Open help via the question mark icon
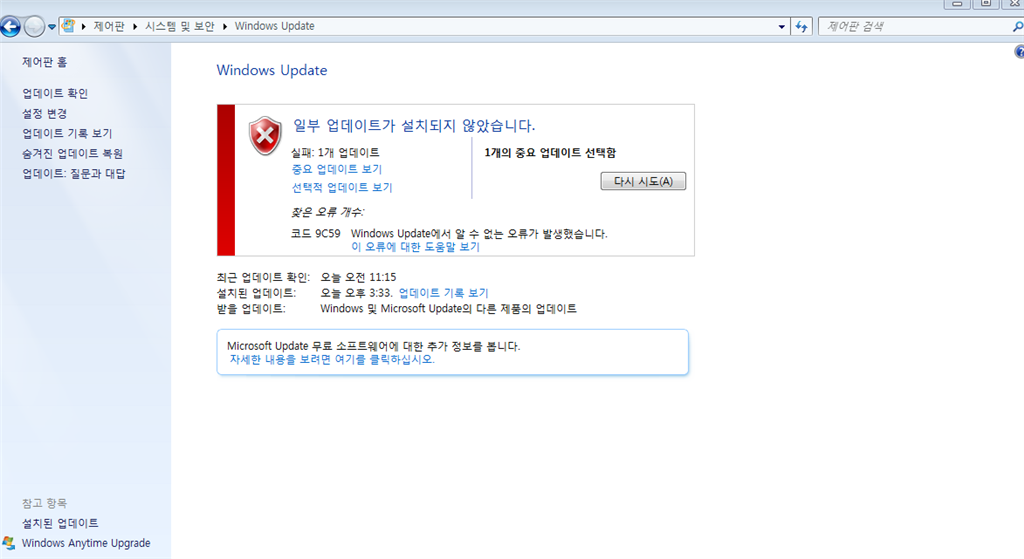 1019,52
